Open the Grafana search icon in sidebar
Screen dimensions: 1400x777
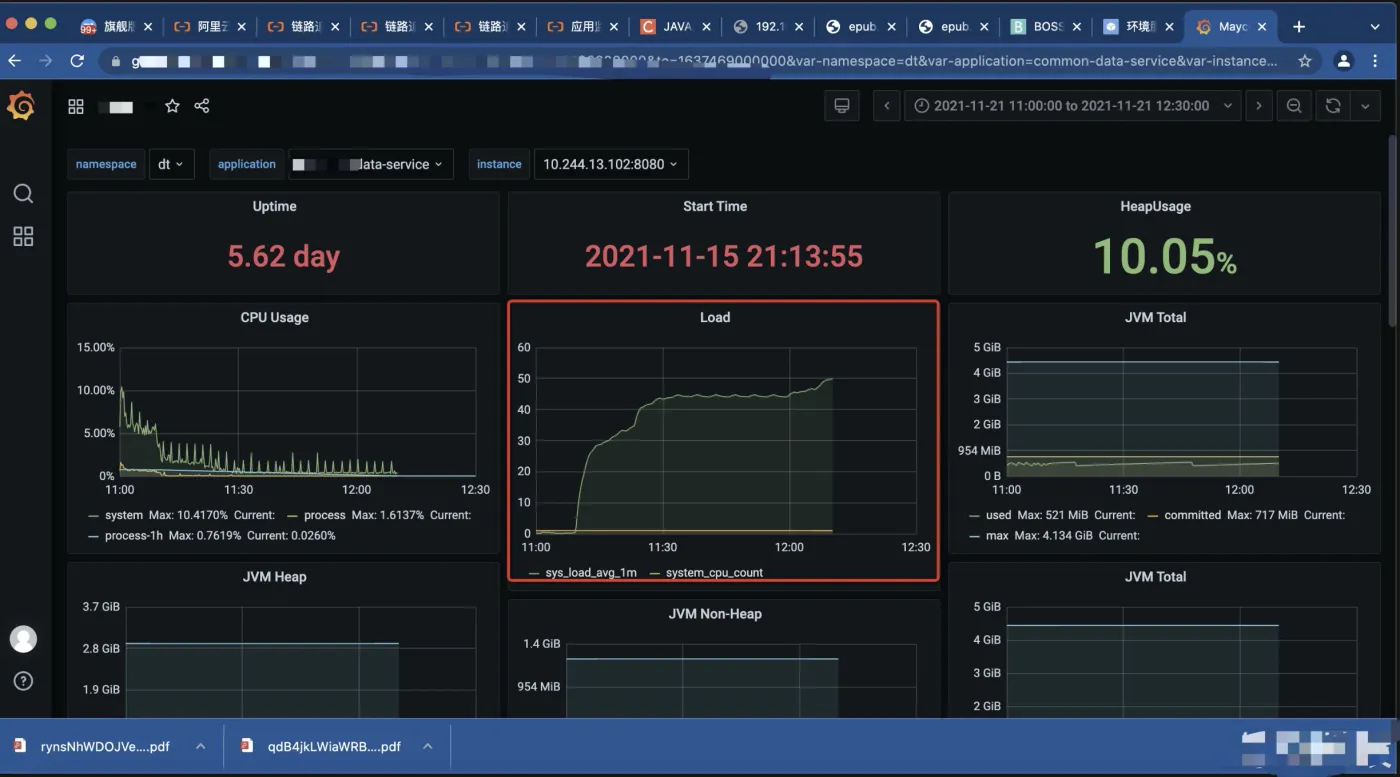pyautogui.click(x=23, y=193)
